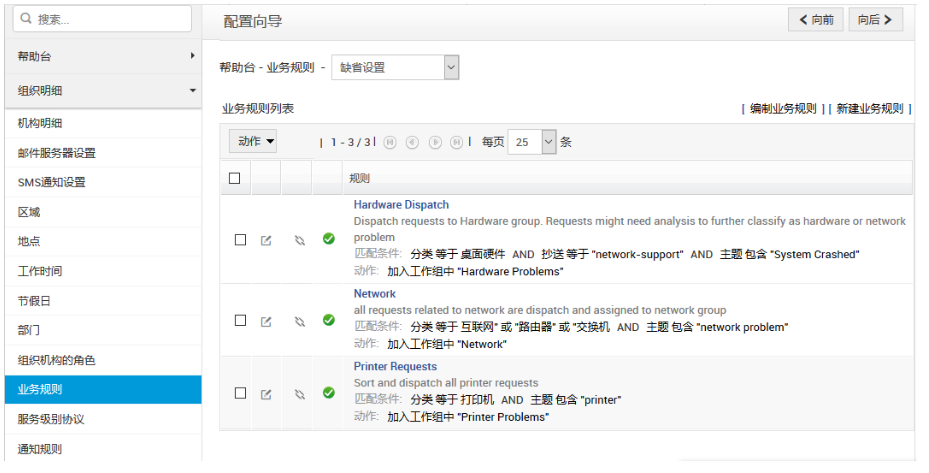The height and width of the screenshot is (473, 929).
Task: Select 地点 in the sidebar
Action: click(x=103, y=241)
